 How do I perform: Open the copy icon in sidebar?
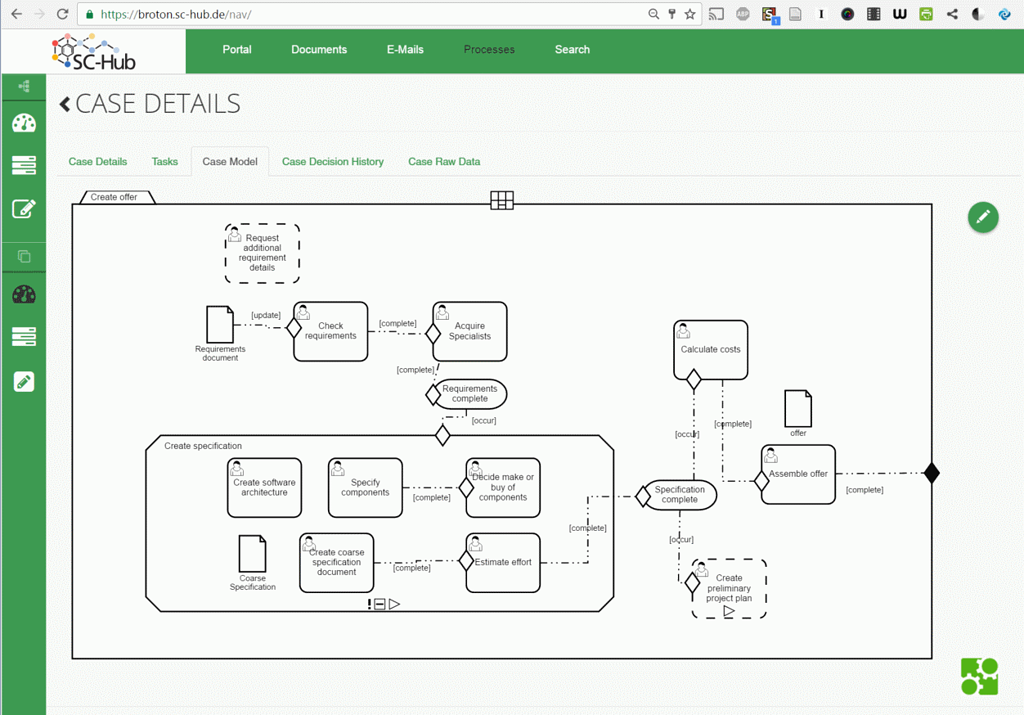[x=24, y=256]
